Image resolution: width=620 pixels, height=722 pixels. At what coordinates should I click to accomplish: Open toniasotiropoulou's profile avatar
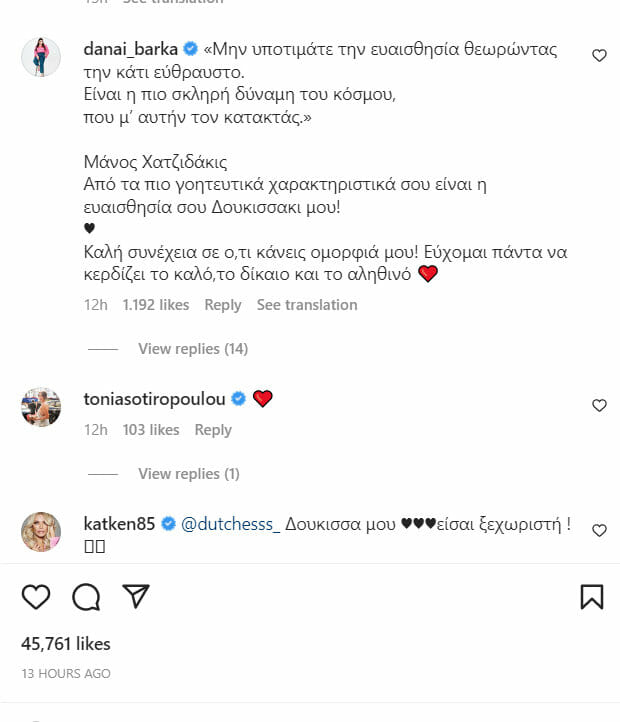pyautogui.click(x=42, y=406)
